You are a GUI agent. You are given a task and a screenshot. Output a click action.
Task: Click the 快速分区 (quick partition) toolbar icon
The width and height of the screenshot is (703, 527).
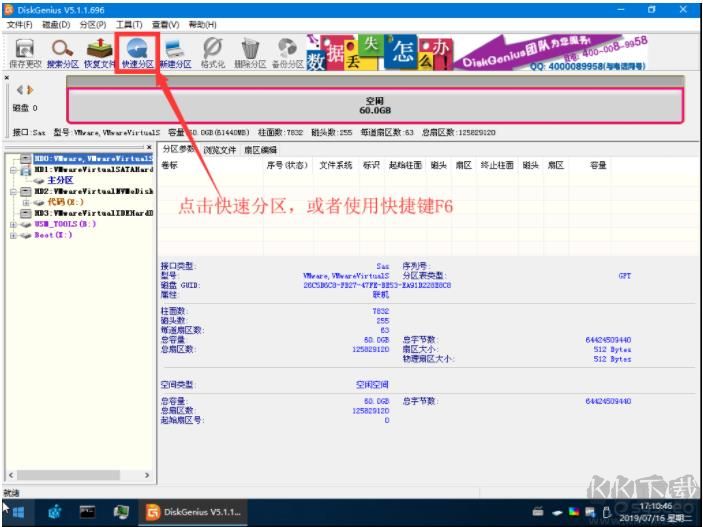137,53
